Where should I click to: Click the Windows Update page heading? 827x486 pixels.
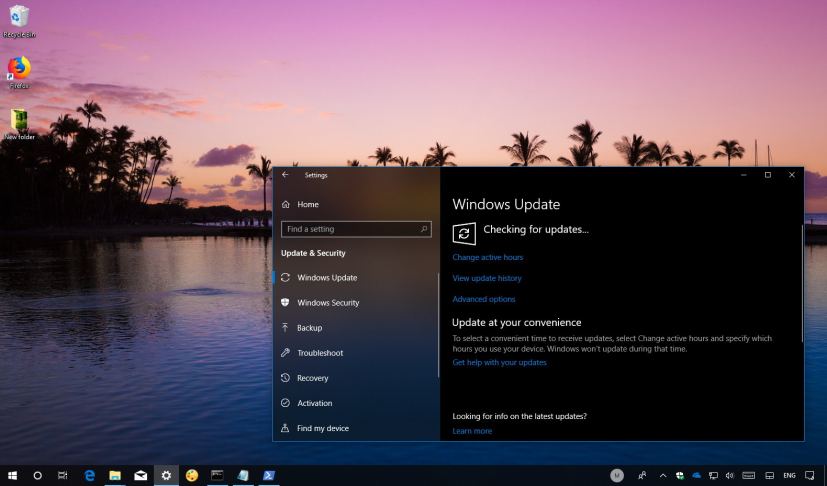506,204
